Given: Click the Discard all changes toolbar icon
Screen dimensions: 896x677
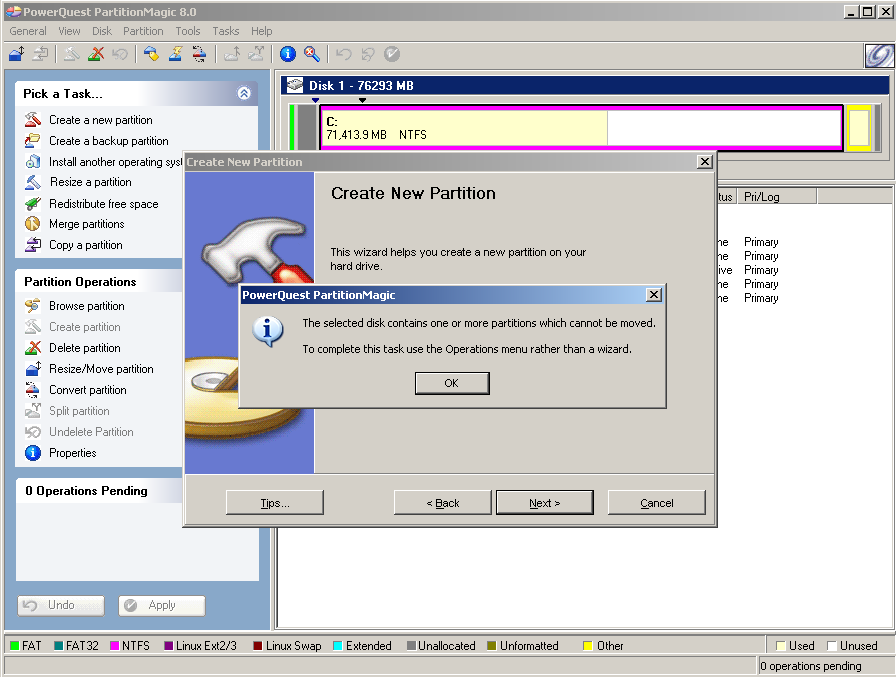Looking at the screenshot, I should [367, 54].
